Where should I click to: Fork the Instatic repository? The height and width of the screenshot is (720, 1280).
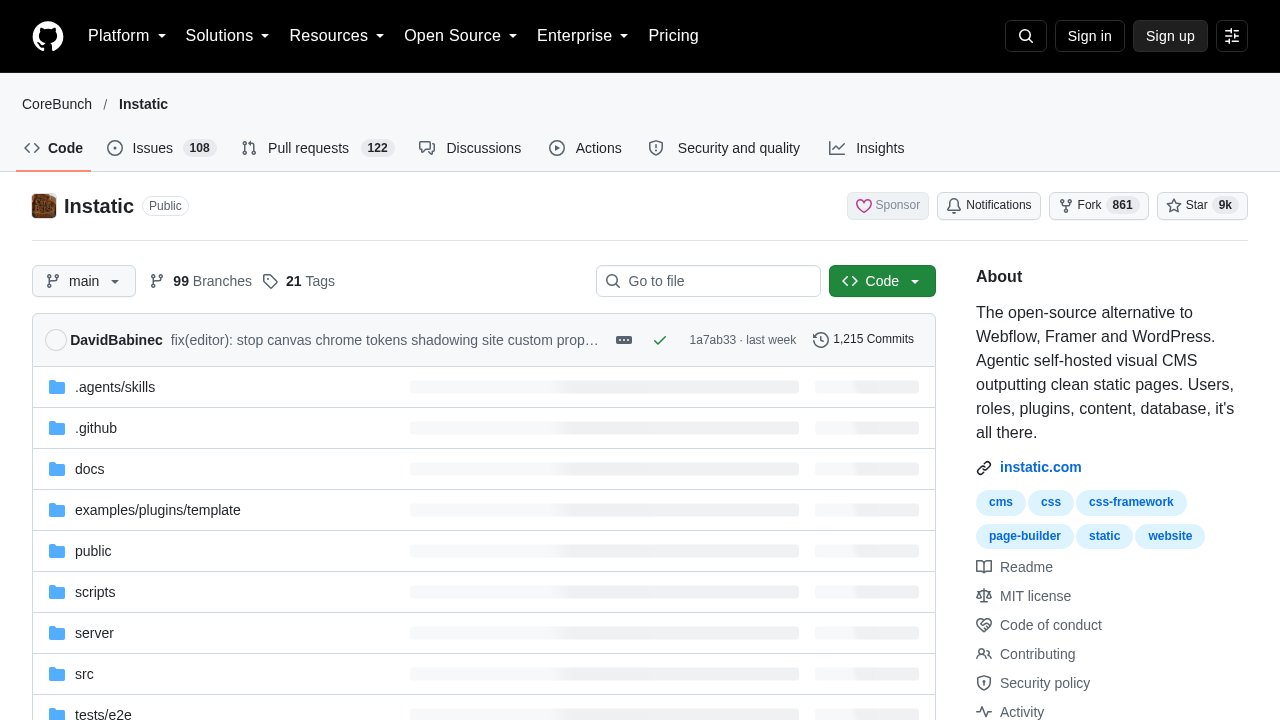pos(1099,206)
